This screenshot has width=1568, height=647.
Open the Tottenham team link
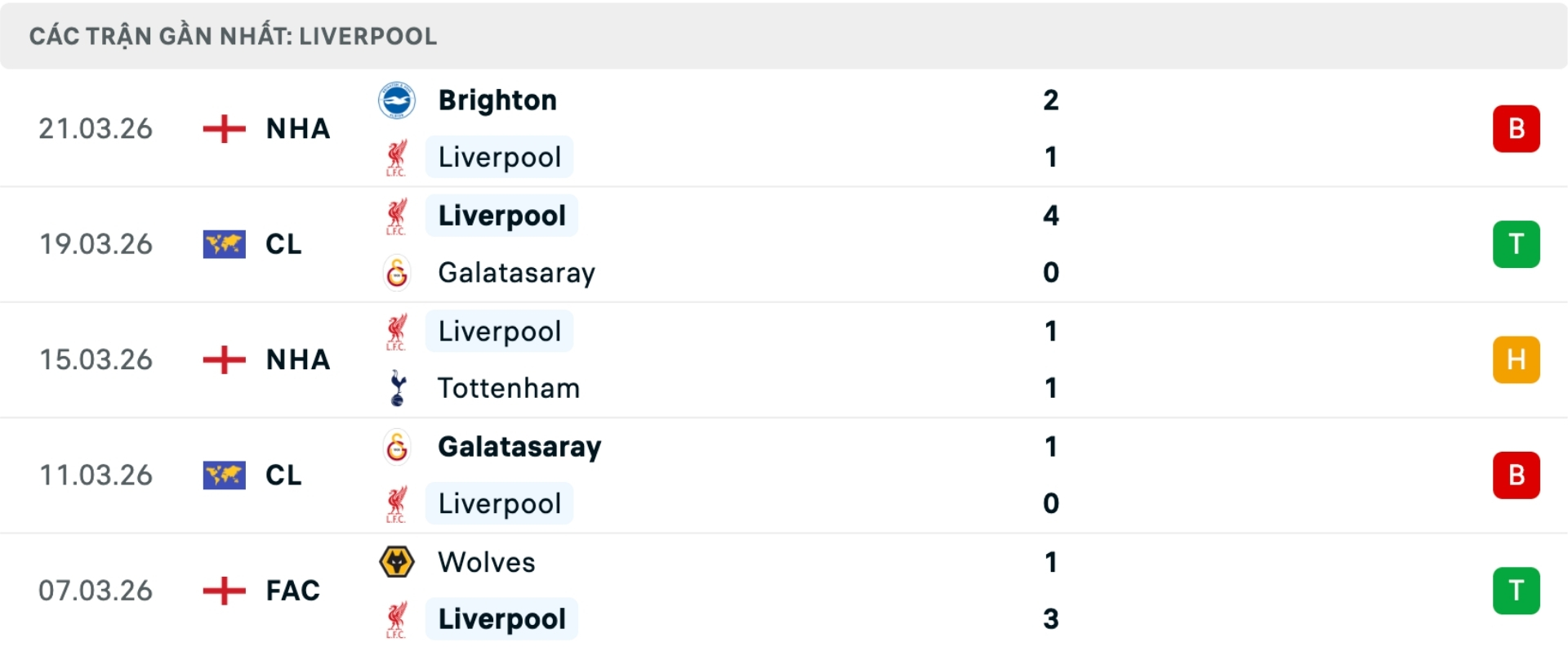508,388
